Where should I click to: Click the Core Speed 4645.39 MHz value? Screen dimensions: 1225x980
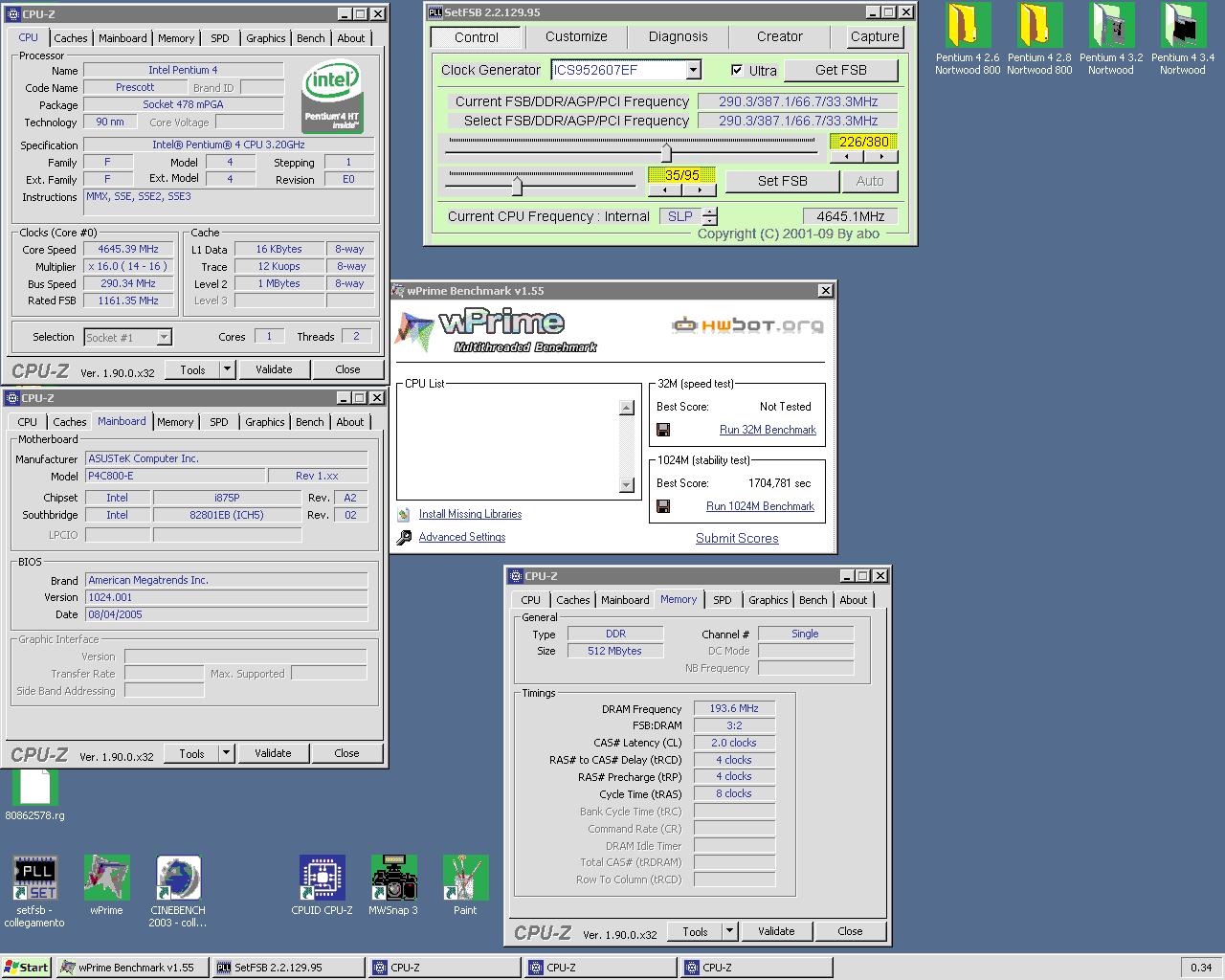(x=128, y=249)
